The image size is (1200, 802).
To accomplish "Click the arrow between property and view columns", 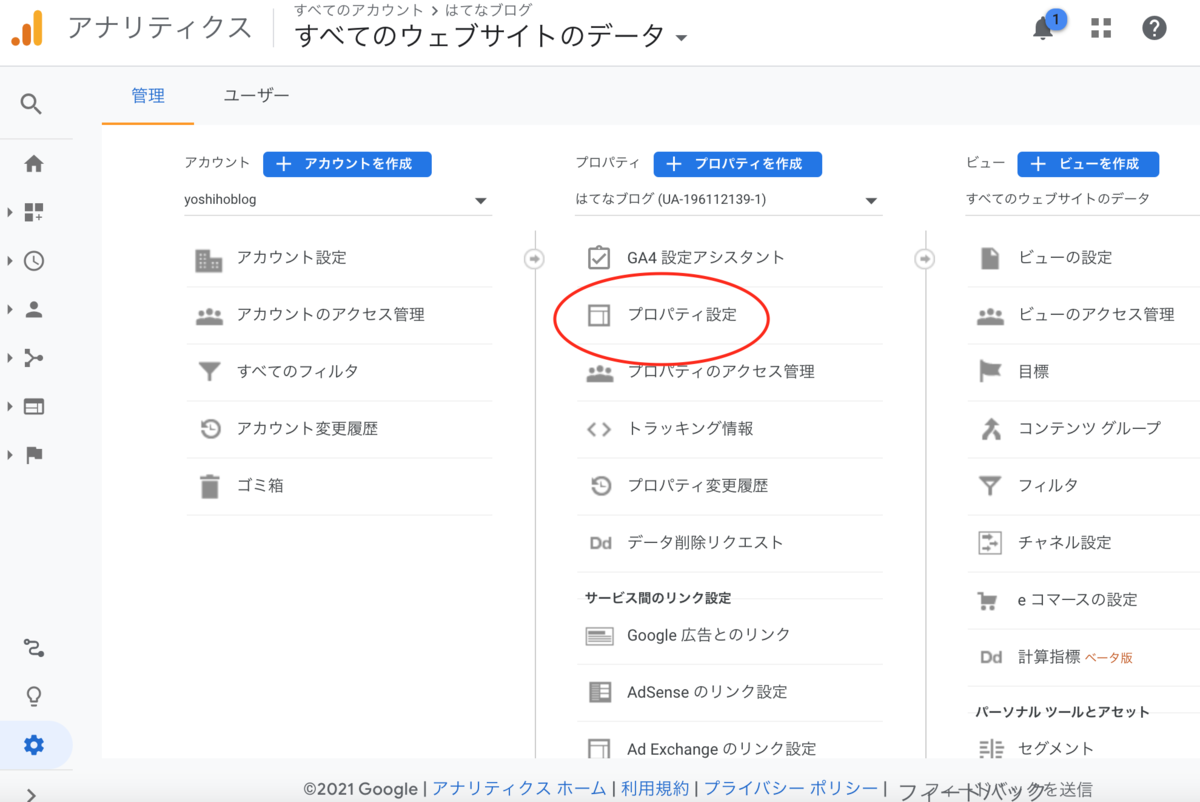I will (925, 259).
